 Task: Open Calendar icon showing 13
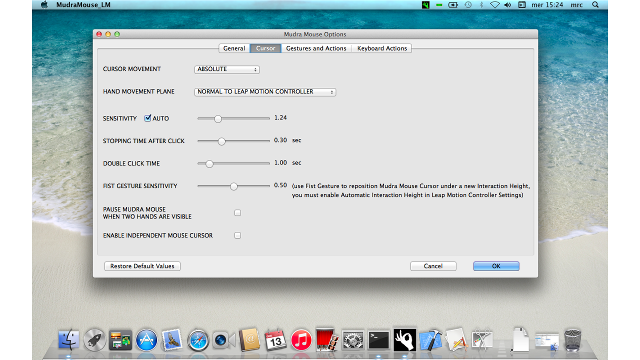tap(276, 340)
